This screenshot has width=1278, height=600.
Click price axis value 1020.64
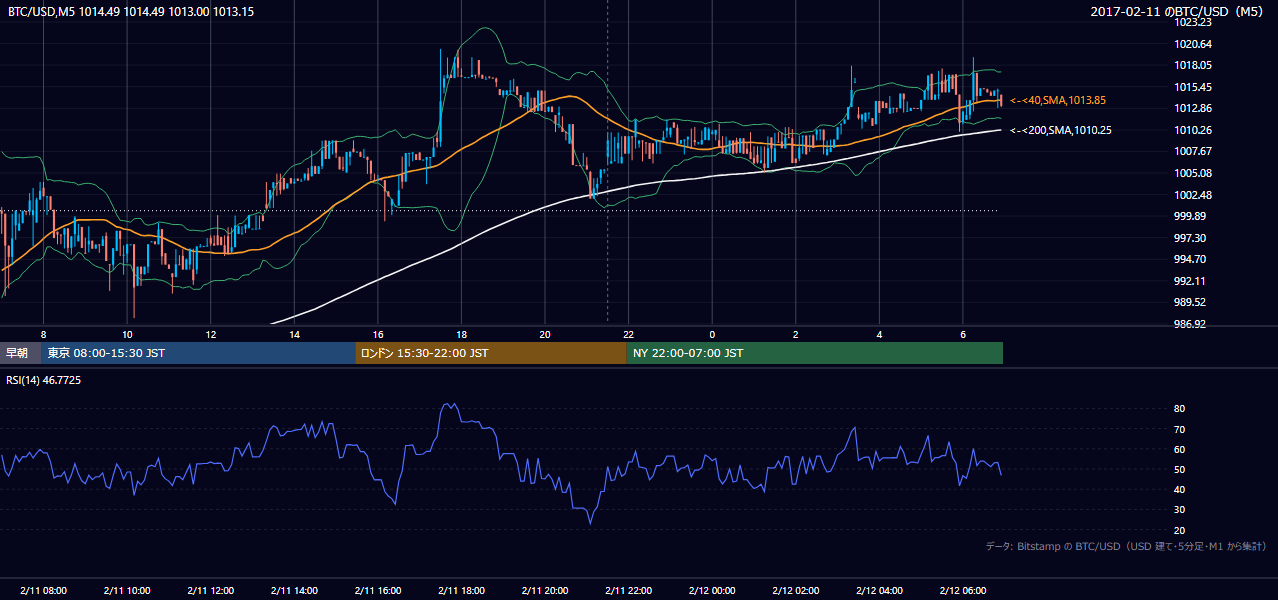coord(1195,44)
